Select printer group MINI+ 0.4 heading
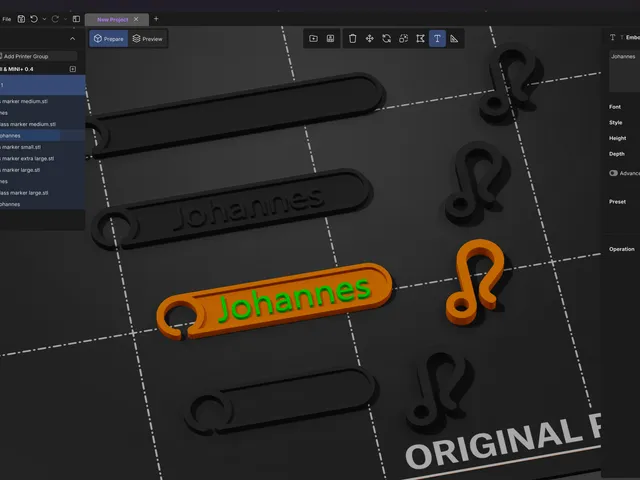The height and width of the screenshot is (480, 640). (17, 69)
